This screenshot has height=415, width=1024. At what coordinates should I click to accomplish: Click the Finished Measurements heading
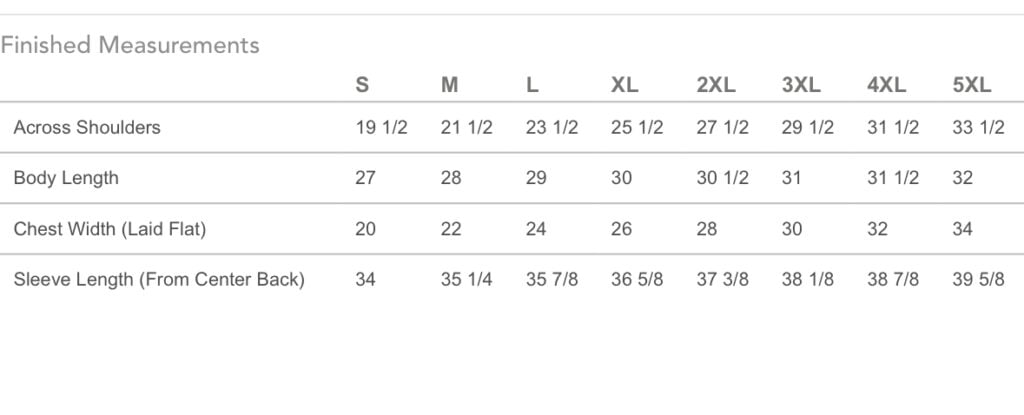point(130,45)
